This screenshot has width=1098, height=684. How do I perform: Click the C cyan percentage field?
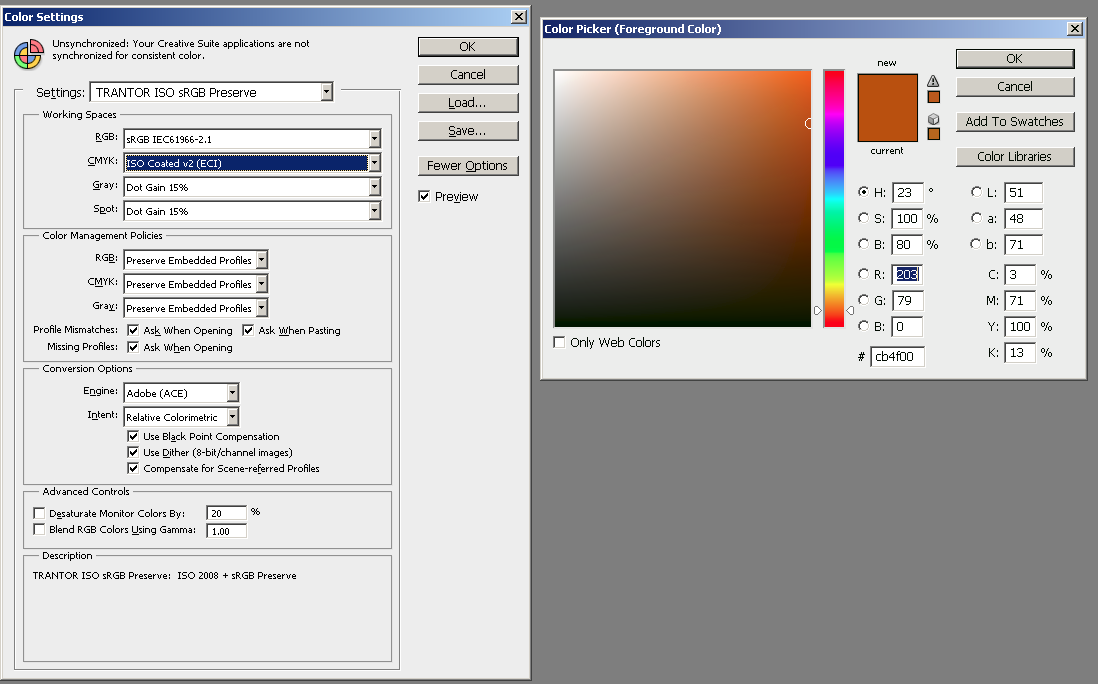coord(1020,274)
